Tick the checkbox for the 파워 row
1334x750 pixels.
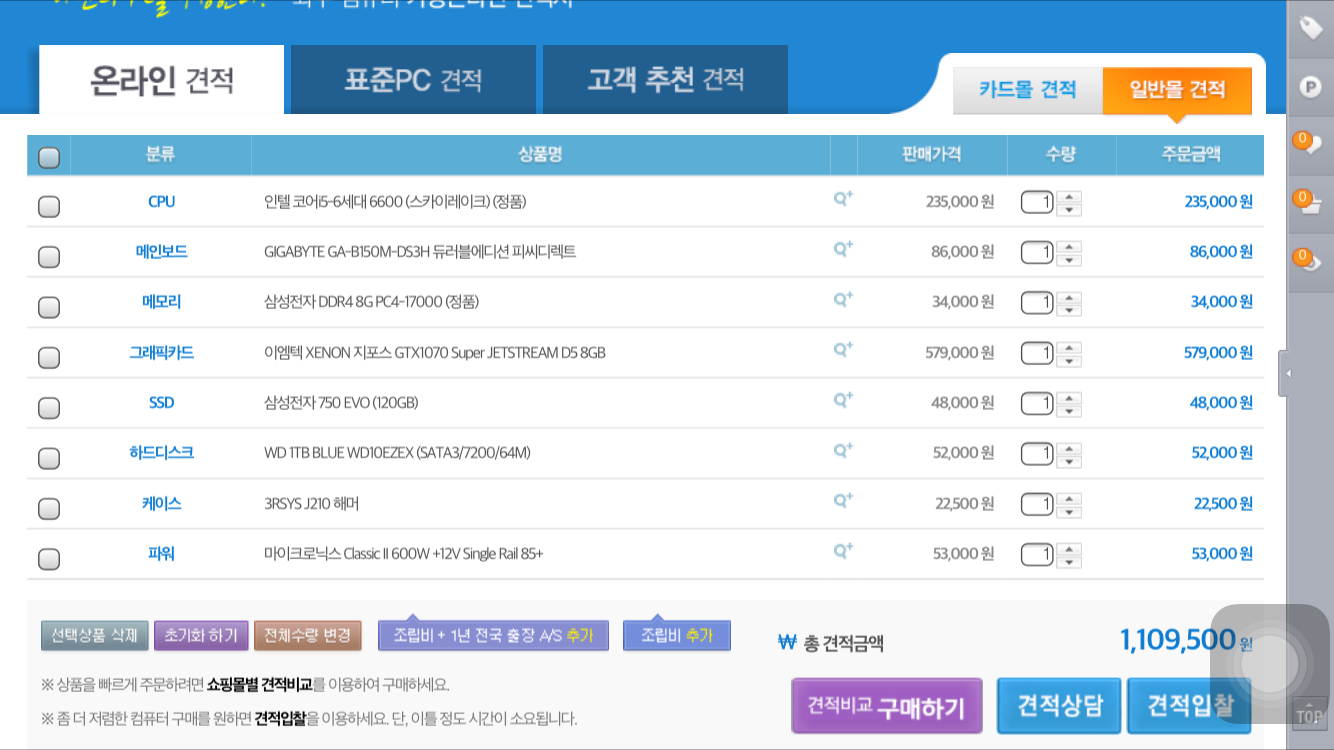tap(48, 559)
